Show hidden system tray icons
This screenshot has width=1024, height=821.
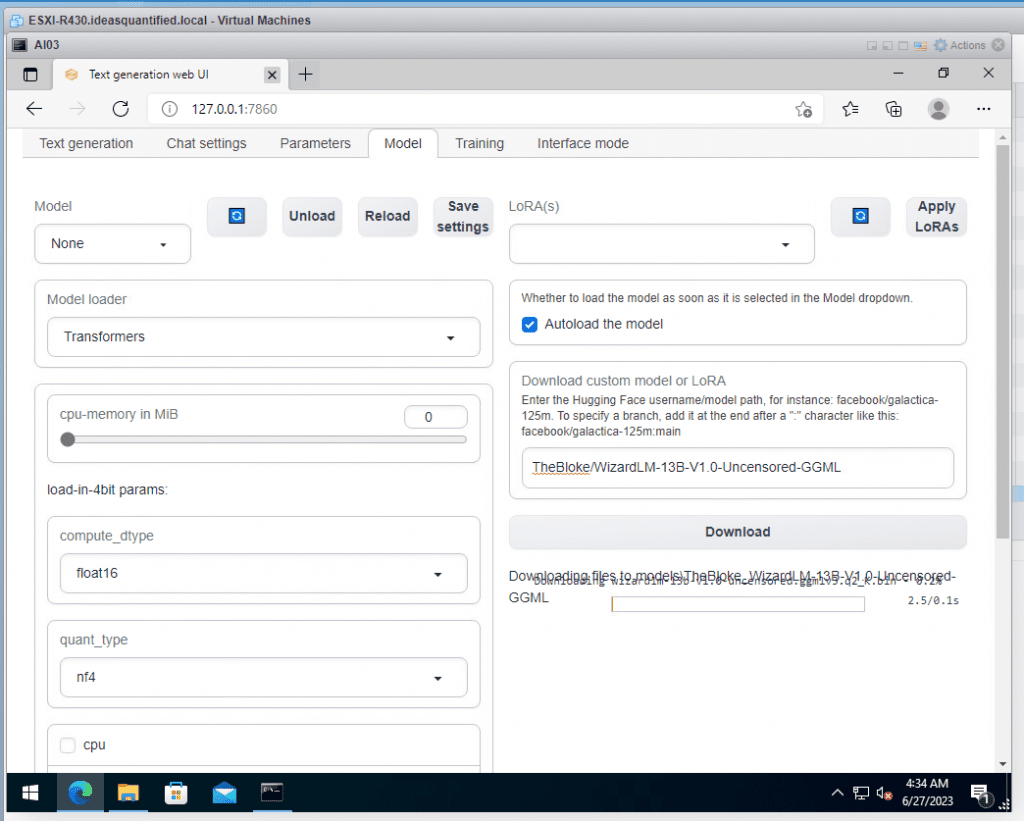(837, 793)
